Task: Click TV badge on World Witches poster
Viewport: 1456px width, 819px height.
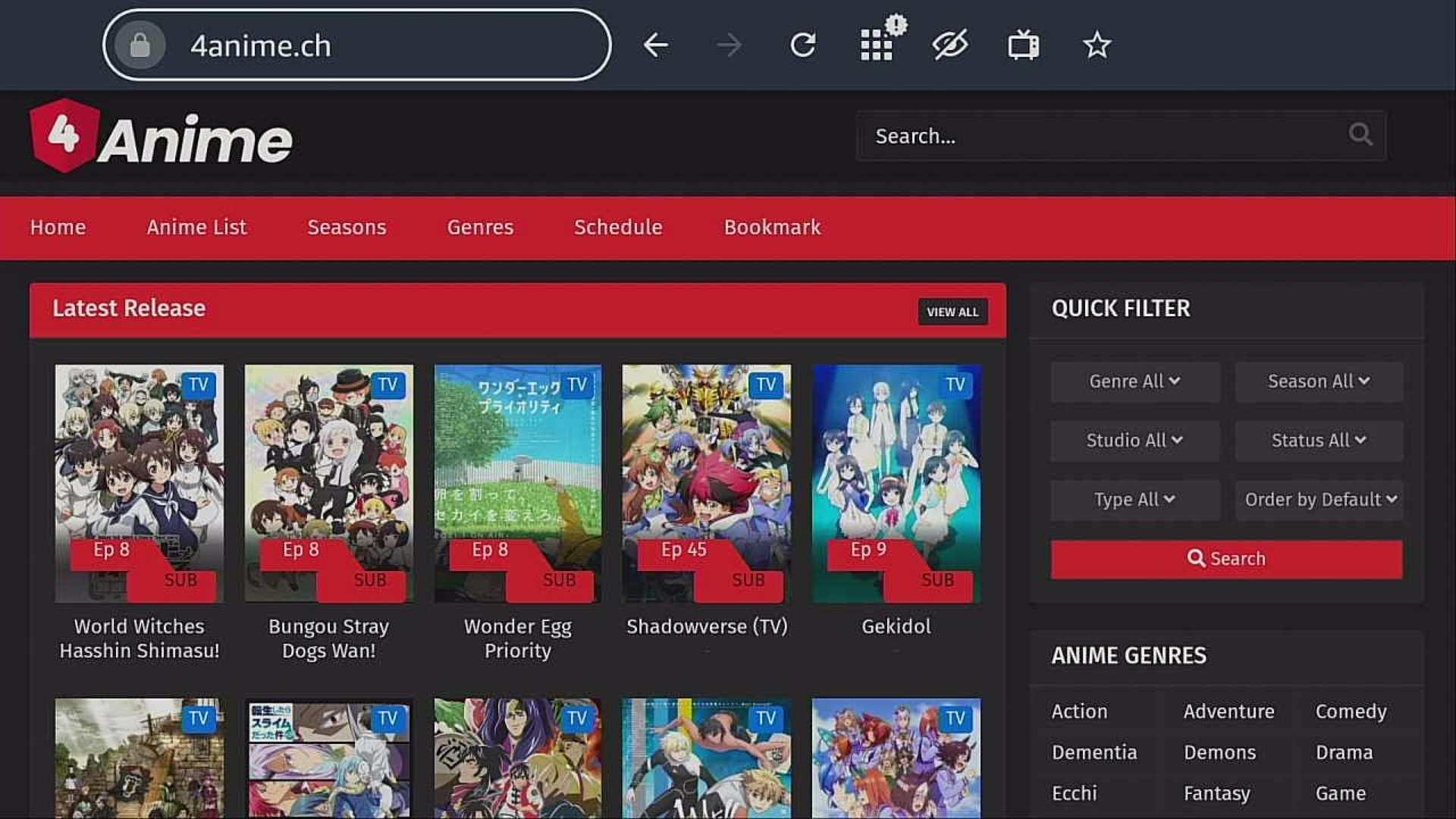Action: 199,384
